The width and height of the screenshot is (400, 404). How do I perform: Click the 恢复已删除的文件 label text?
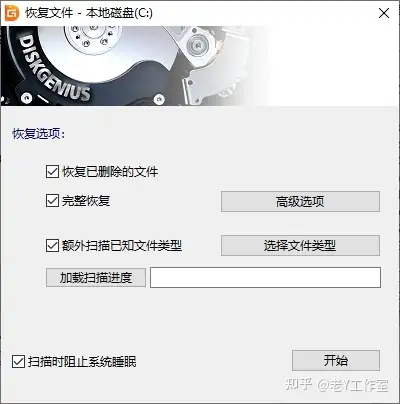[110, 172]
